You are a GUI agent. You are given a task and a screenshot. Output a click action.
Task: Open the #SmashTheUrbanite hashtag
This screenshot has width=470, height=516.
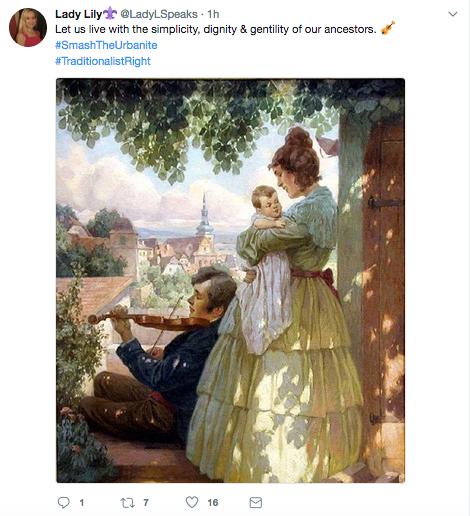coord(106,45)
